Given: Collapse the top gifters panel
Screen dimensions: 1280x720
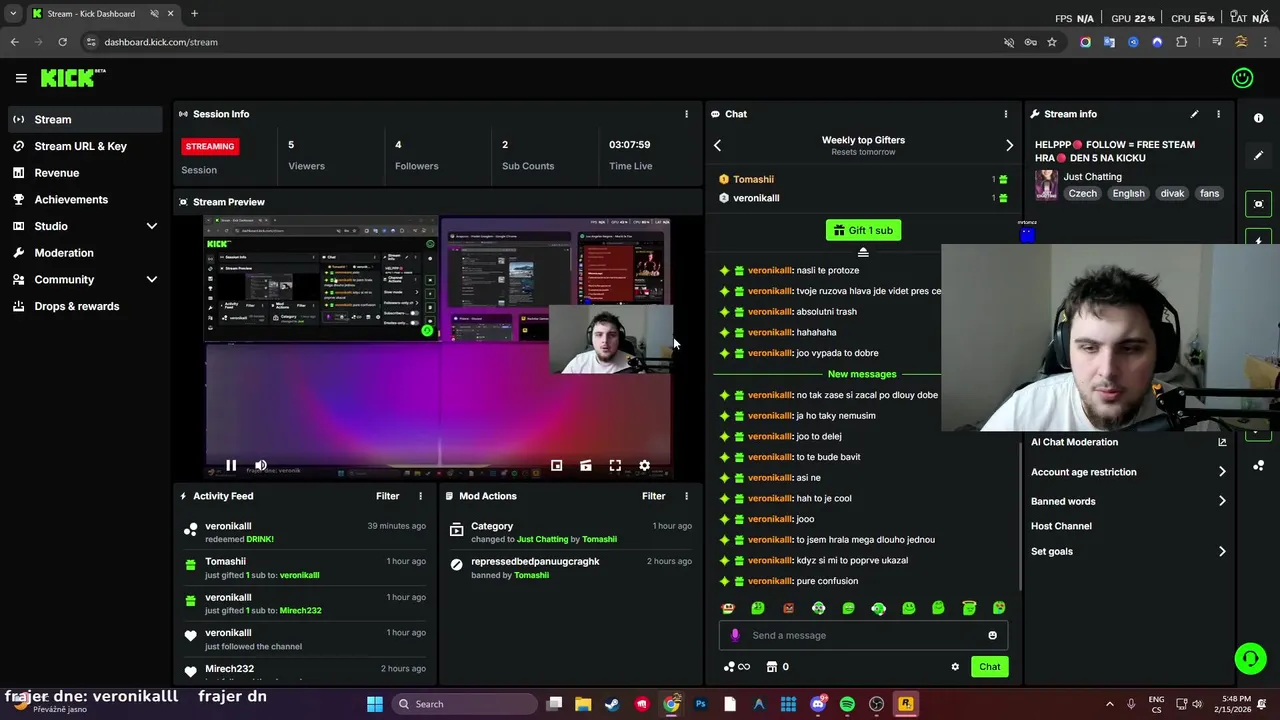Looking at the screenshot, I should pyautogui.click(x=863, y=253).
